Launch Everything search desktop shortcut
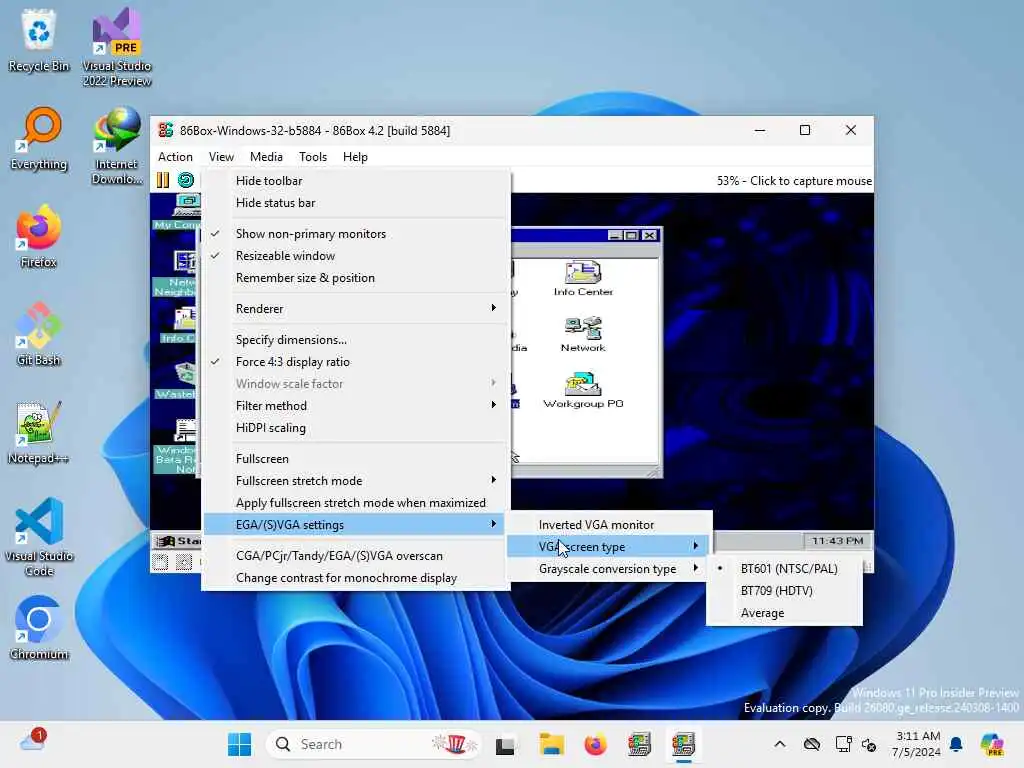This screenshot has width=1024, height=768. point(39,138)
